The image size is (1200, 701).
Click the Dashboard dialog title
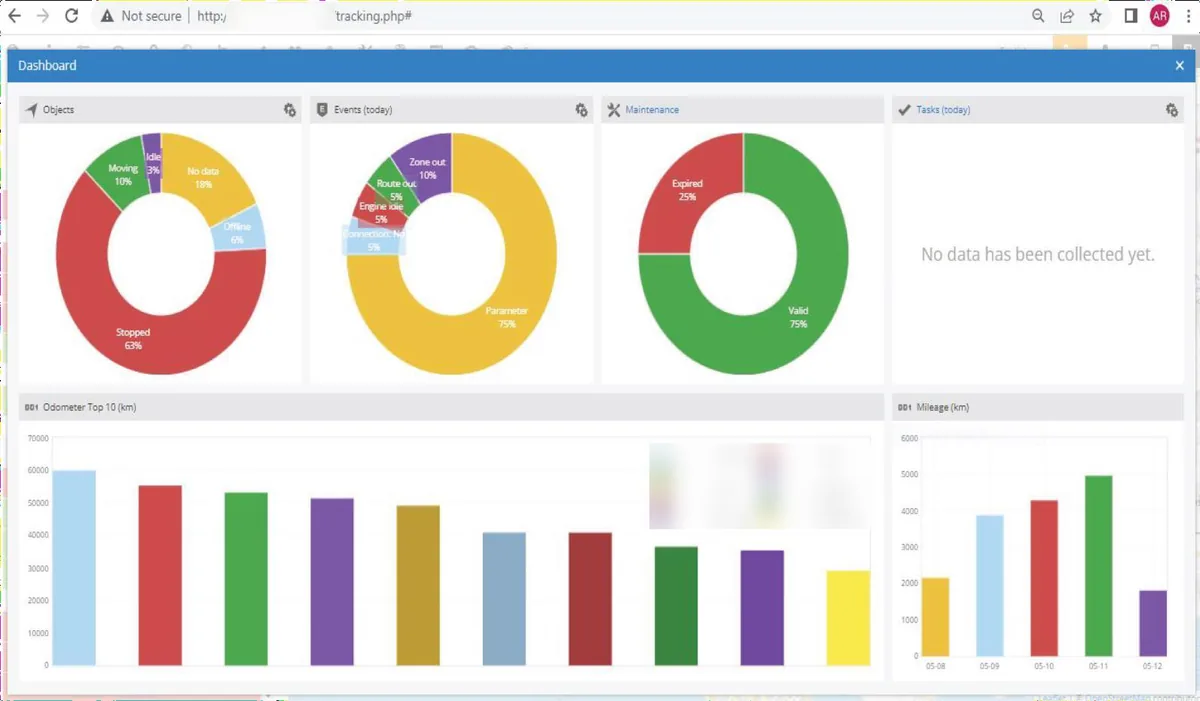(x=47, y=66)
